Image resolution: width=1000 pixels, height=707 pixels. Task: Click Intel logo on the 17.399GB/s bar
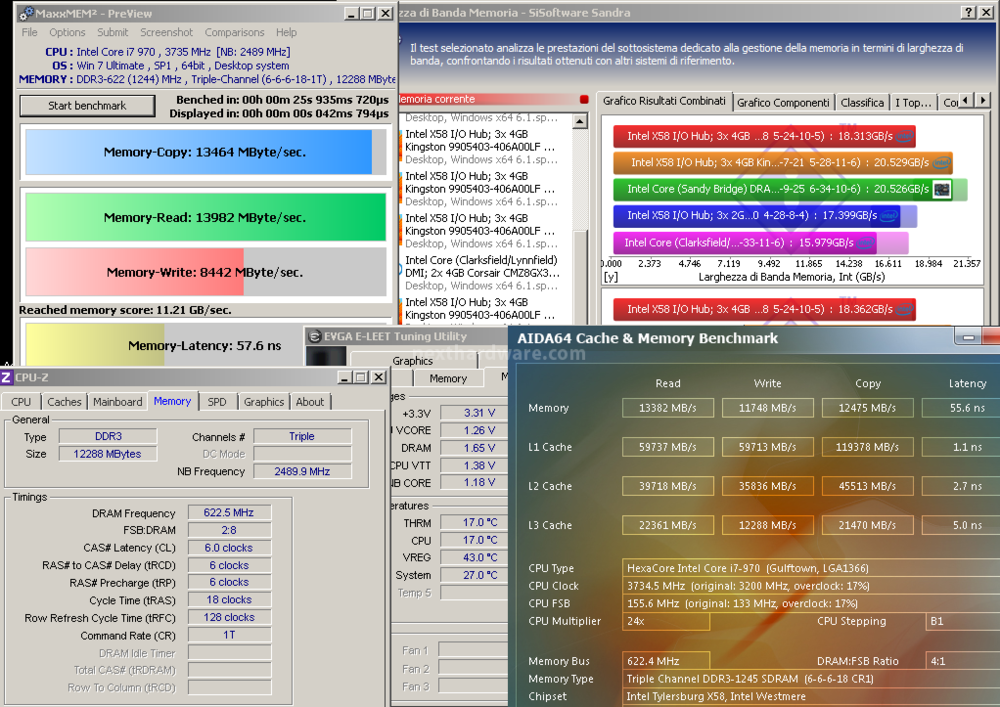pos(888,216)
